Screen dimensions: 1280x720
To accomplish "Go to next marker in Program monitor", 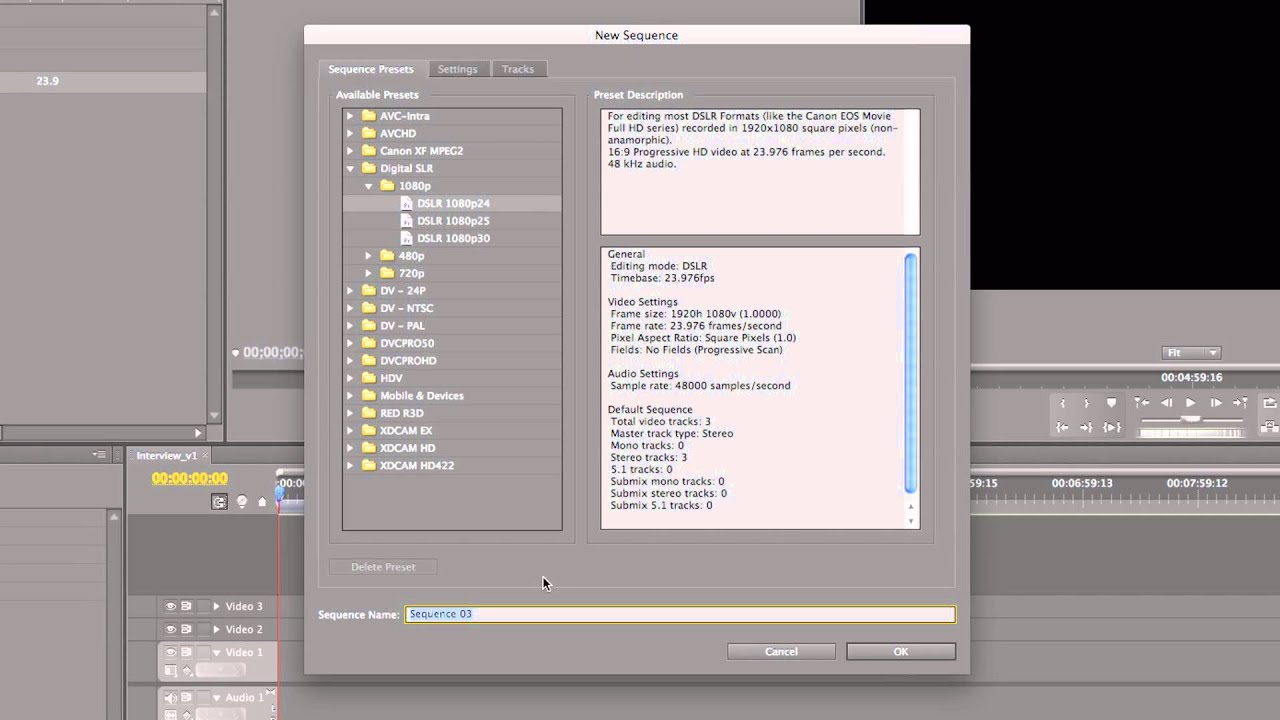I will pos(1241,403).
